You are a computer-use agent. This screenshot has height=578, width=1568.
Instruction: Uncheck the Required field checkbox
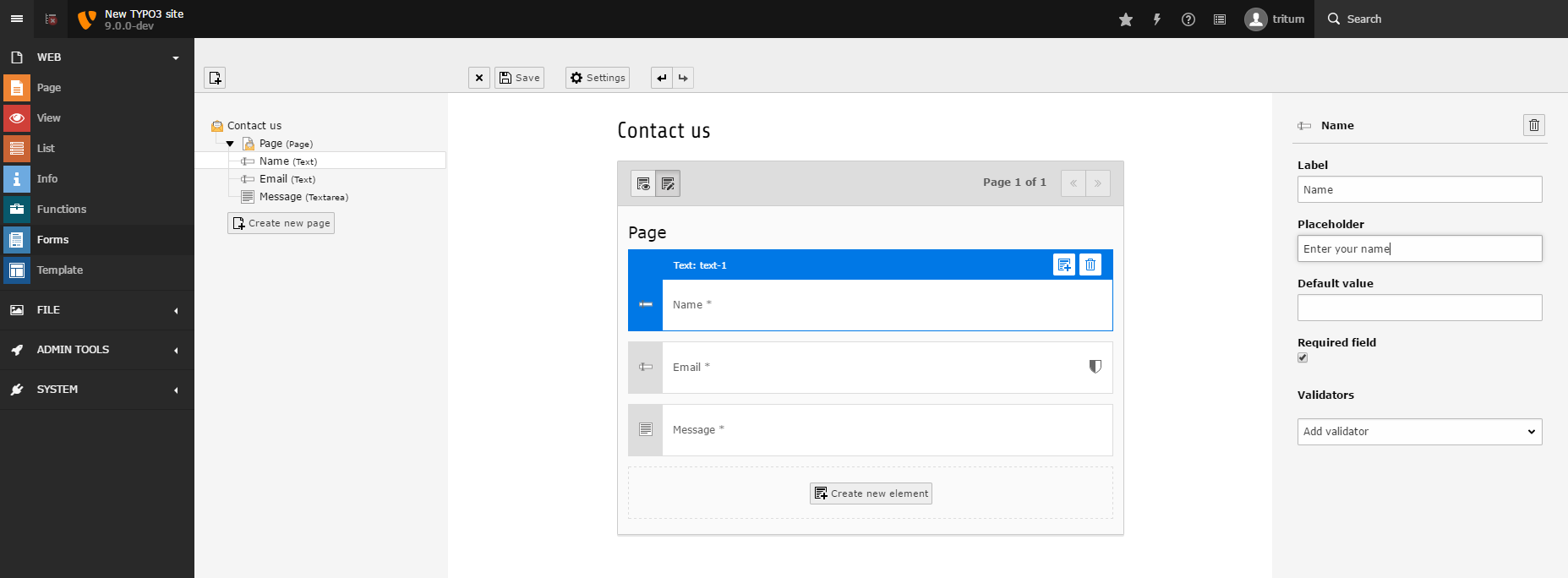click(1303, 357)
